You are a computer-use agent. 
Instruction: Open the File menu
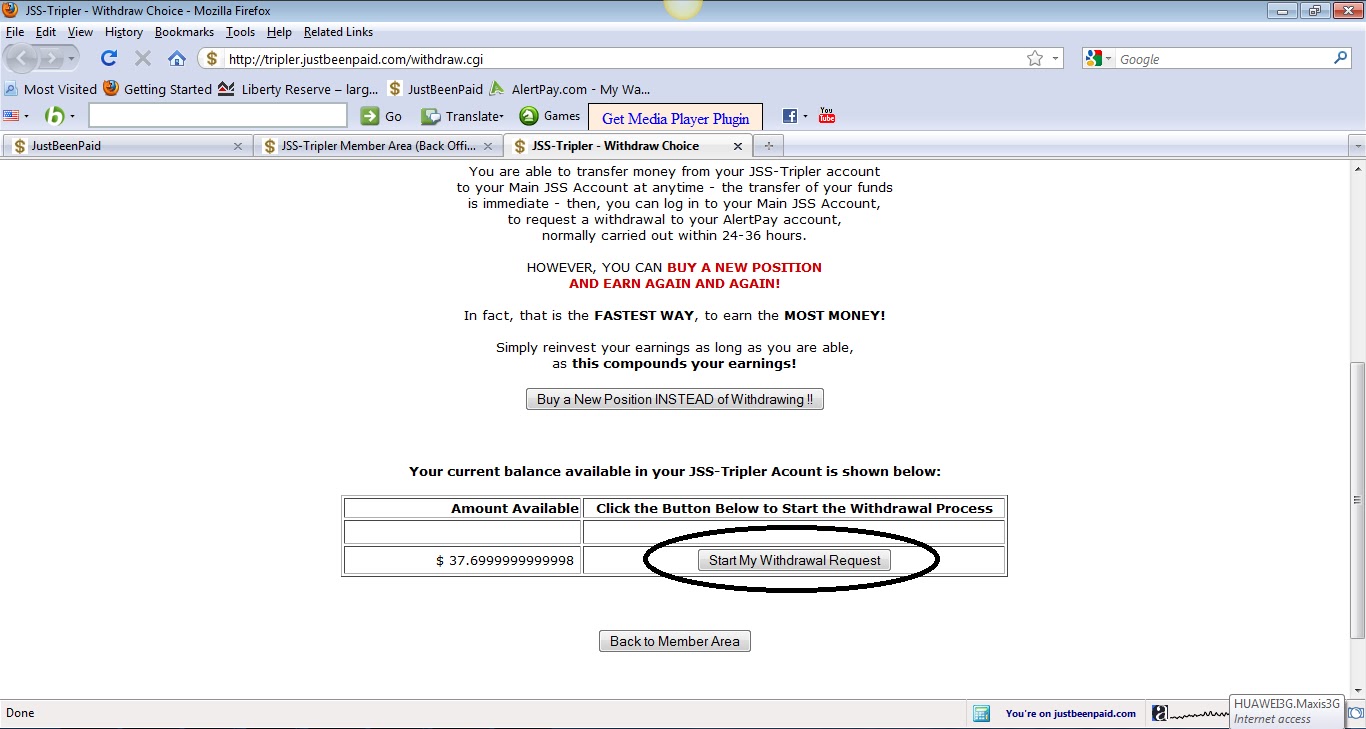[x=14, y=32]
